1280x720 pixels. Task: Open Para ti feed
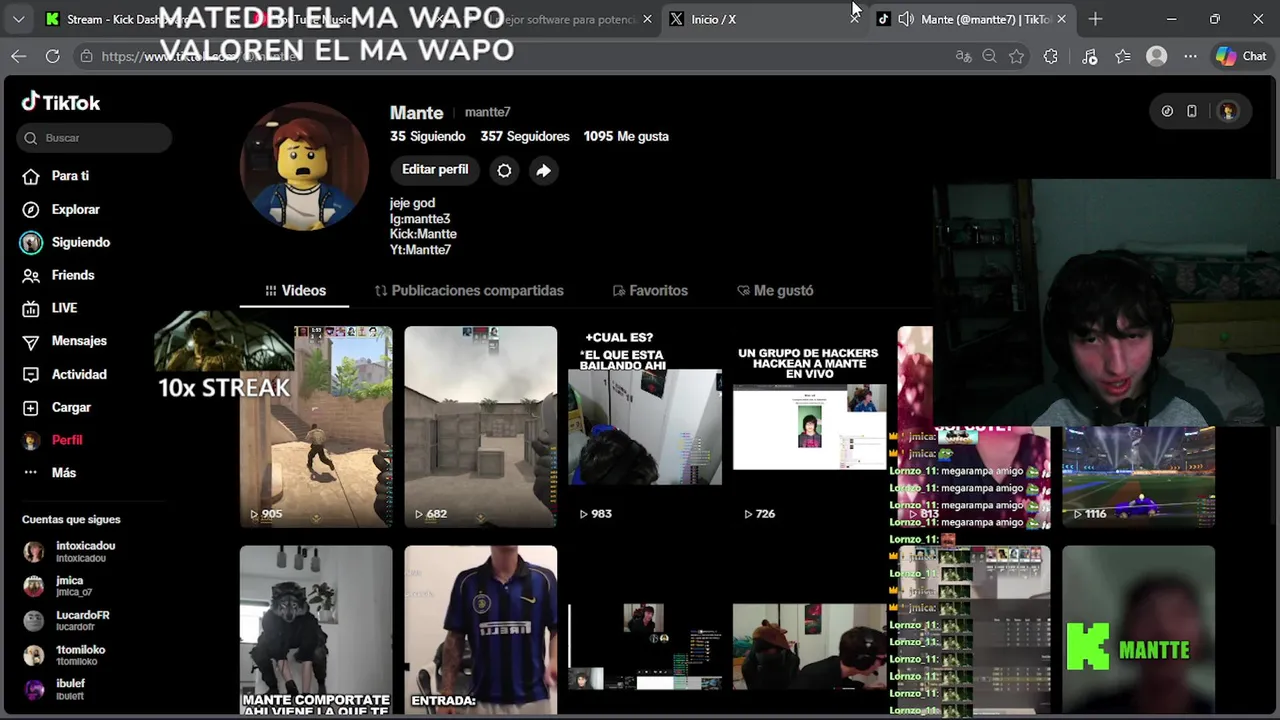click(x=70, y=176)
